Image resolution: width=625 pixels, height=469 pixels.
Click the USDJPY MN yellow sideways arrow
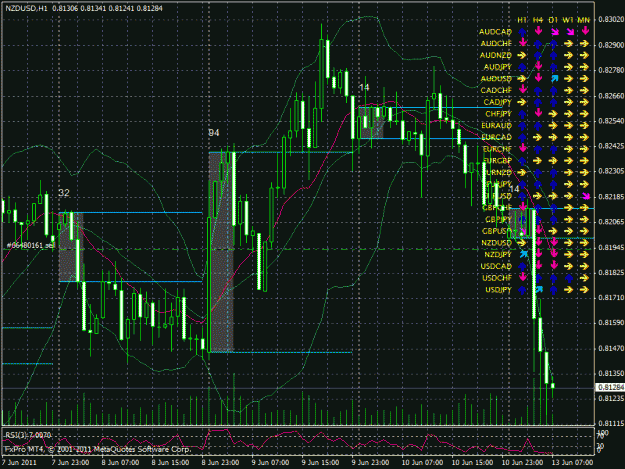point(584,290)
